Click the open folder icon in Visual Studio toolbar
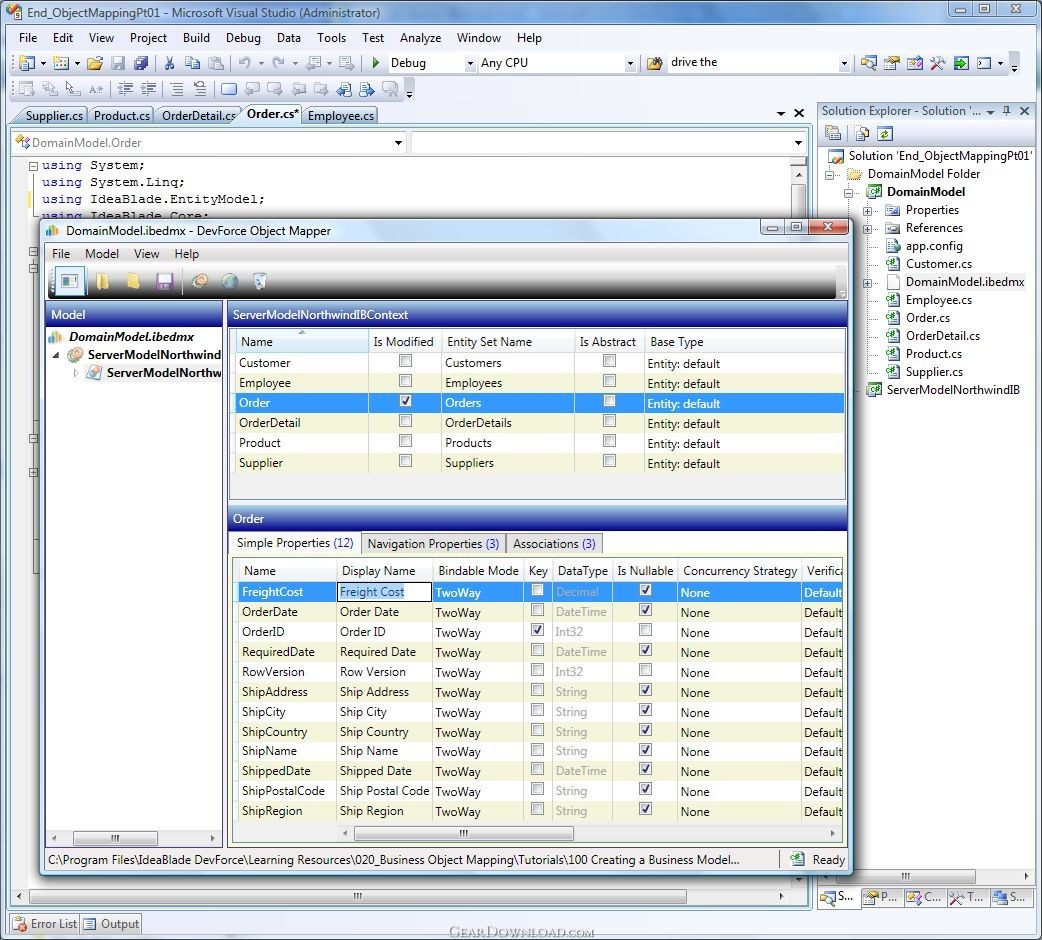The image size is (1042, 940). click(x=95, y=63)
